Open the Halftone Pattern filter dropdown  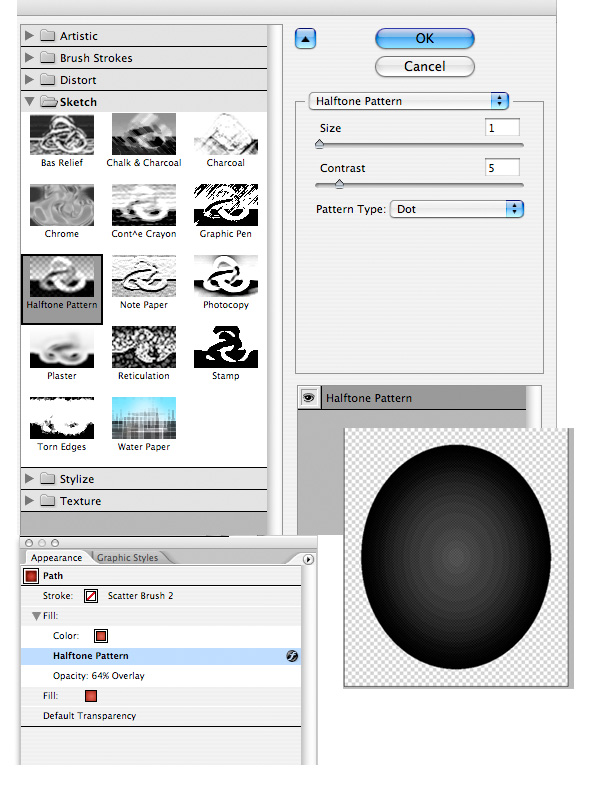click(409, 101)
